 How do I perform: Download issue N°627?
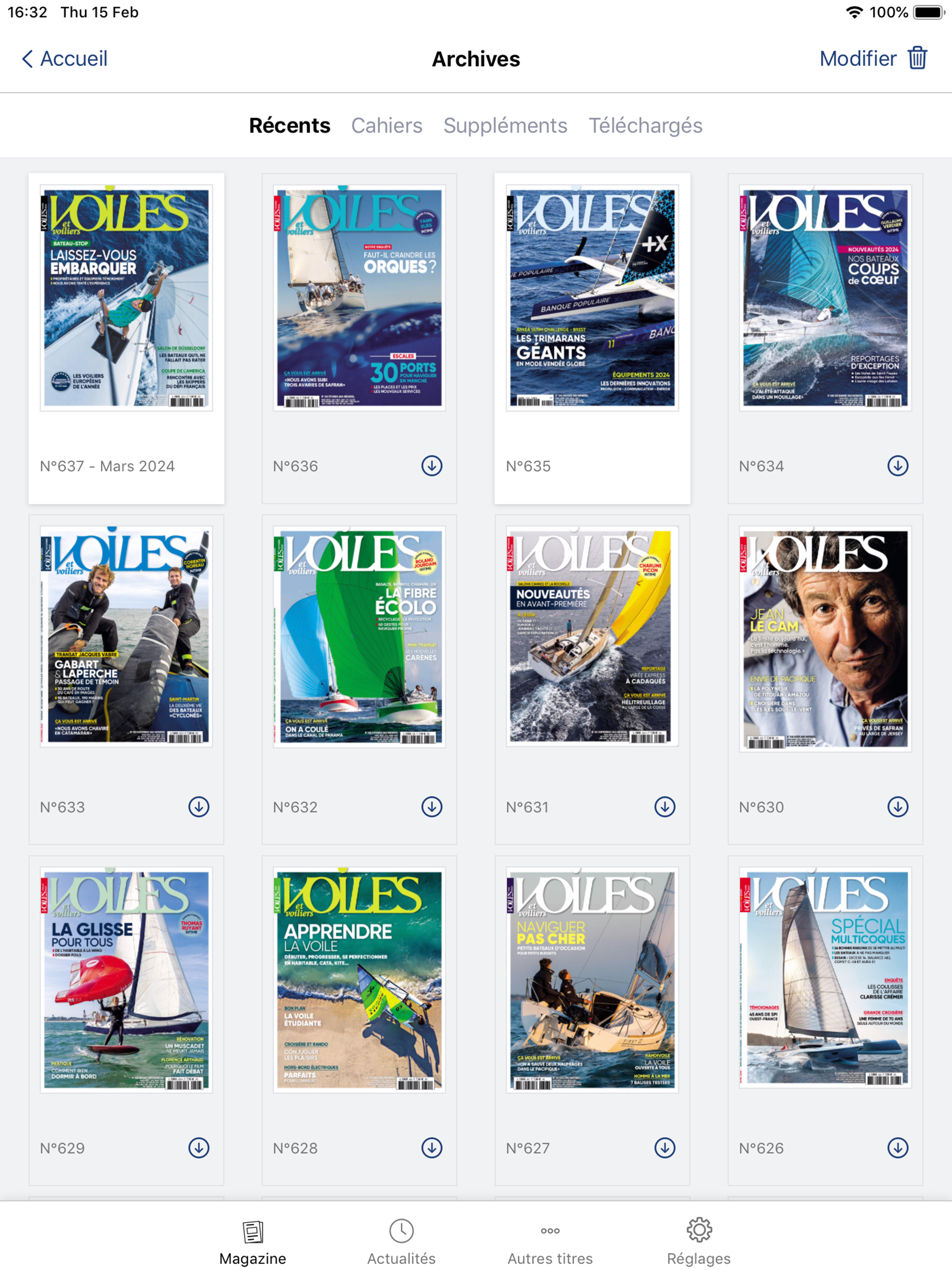(x=665, y=1148)
